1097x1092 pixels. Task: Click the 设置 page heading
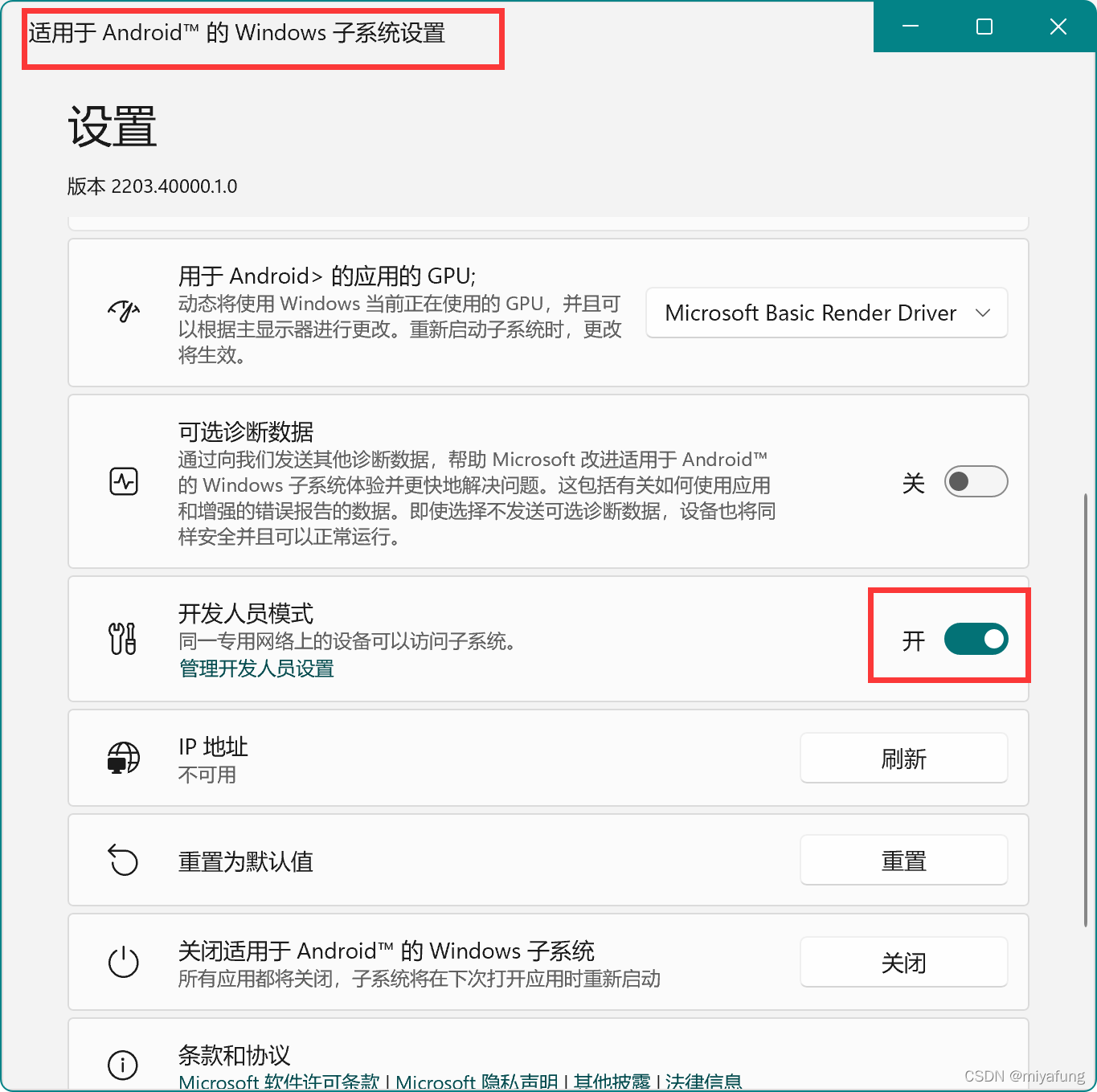pos(113,127)
